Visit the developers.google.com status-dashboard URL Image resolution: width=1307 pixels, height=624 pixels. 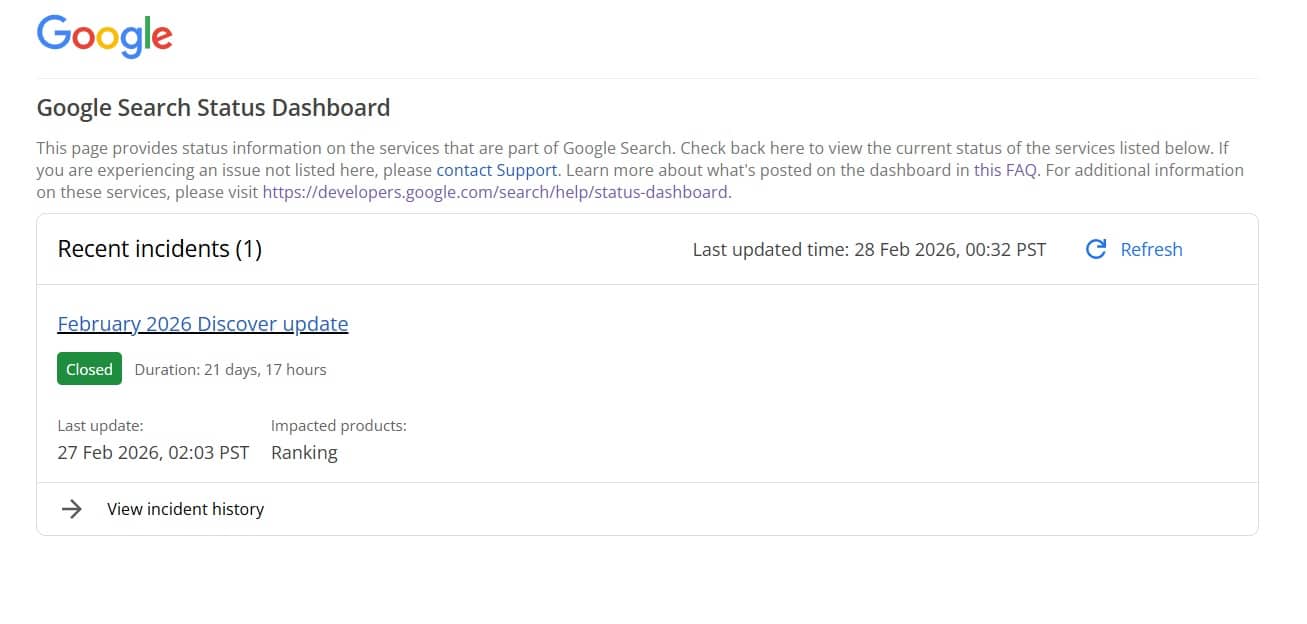pos(495,192)
